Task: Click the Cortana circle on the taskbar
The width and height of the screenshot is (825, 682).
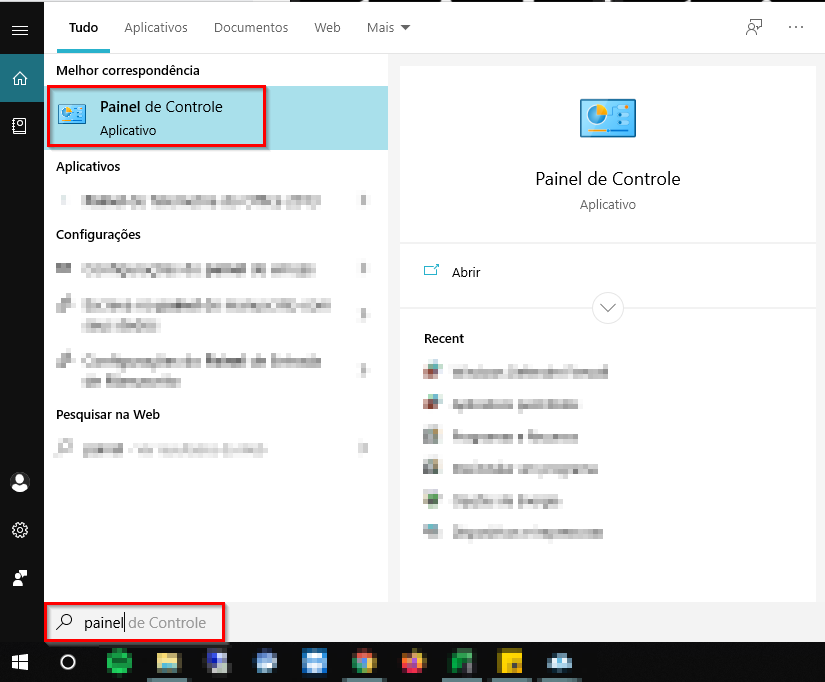Action: point(68,662)
